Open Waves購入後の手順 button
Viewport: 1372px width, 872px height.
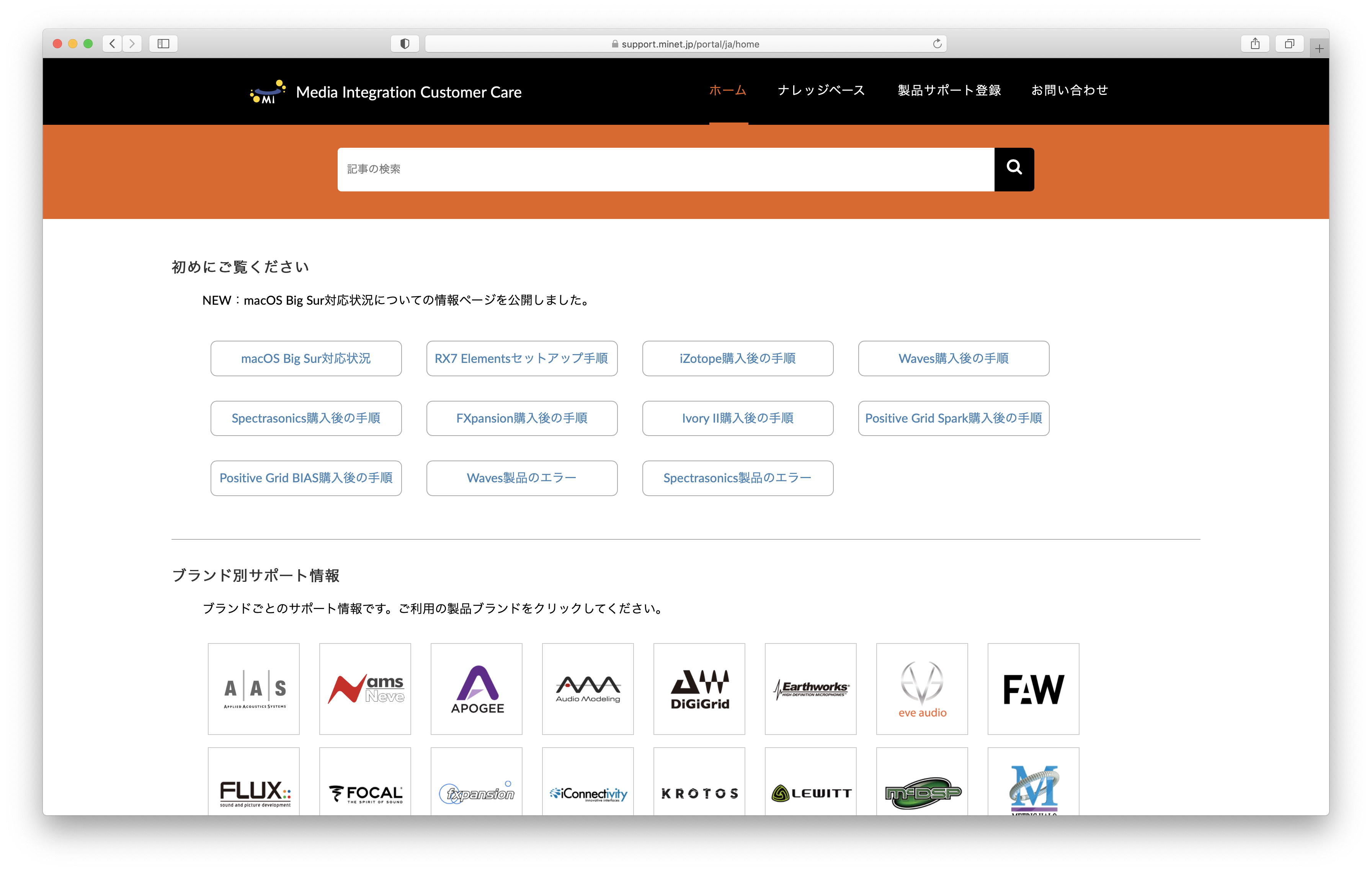coord(953,358)
